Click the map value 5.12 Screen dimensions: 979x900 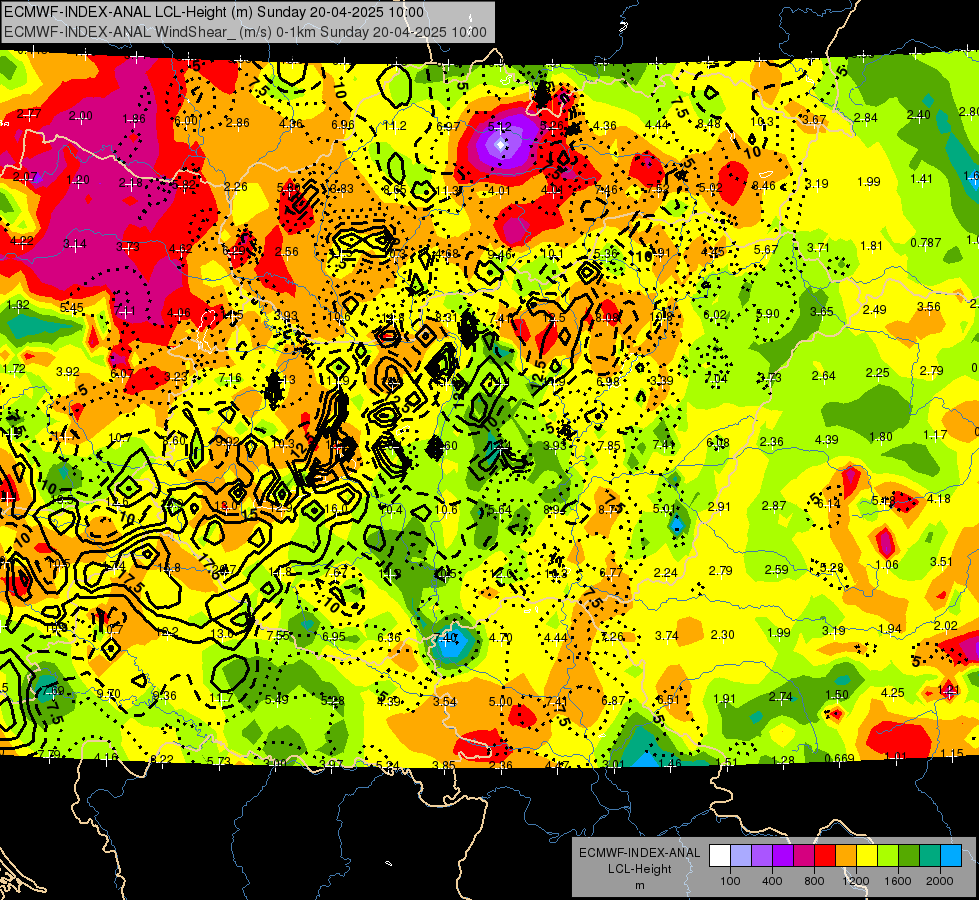(x=499, y=126)
